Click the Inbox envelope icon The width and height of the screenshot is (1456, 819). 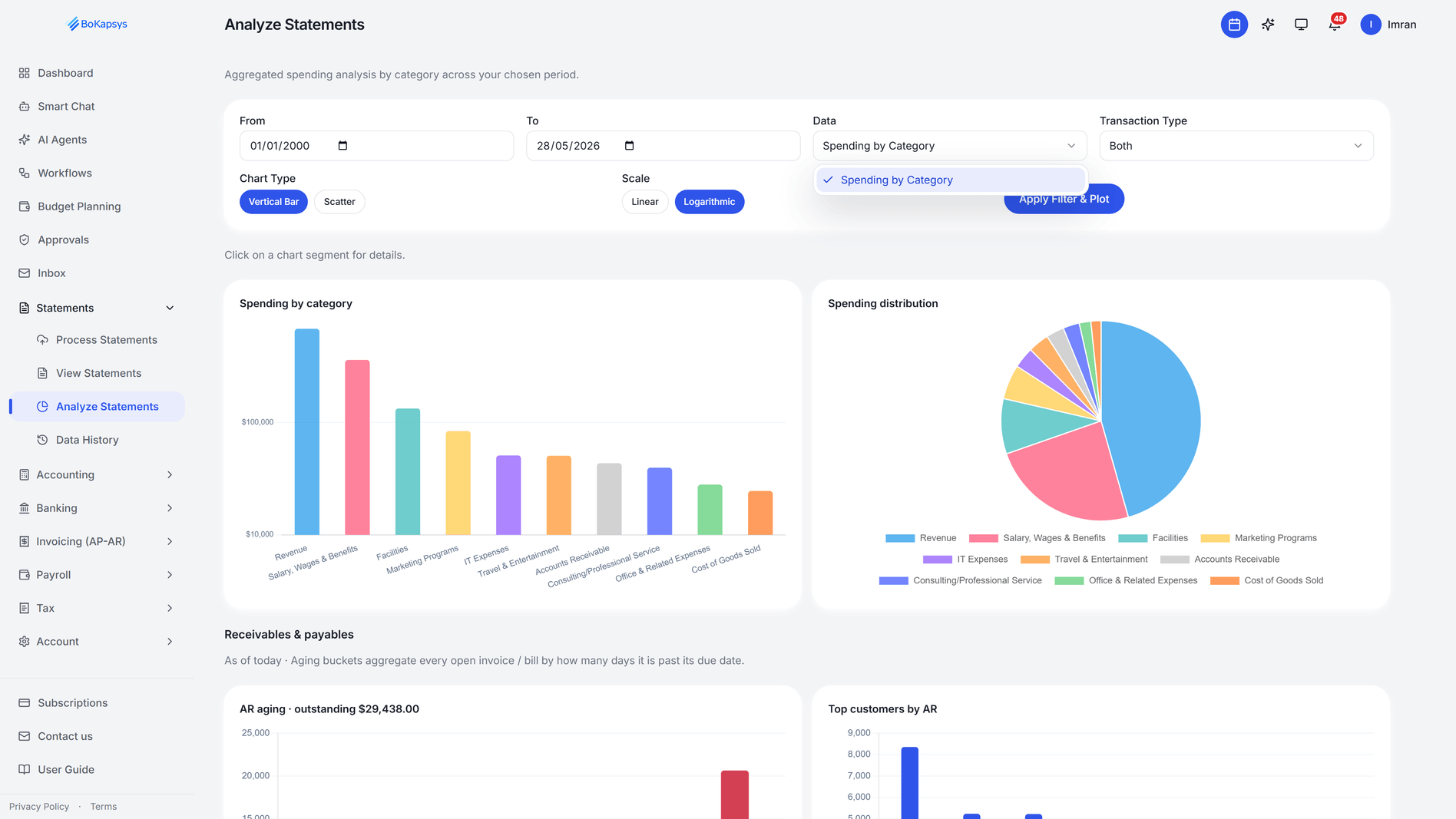[25, 273]
